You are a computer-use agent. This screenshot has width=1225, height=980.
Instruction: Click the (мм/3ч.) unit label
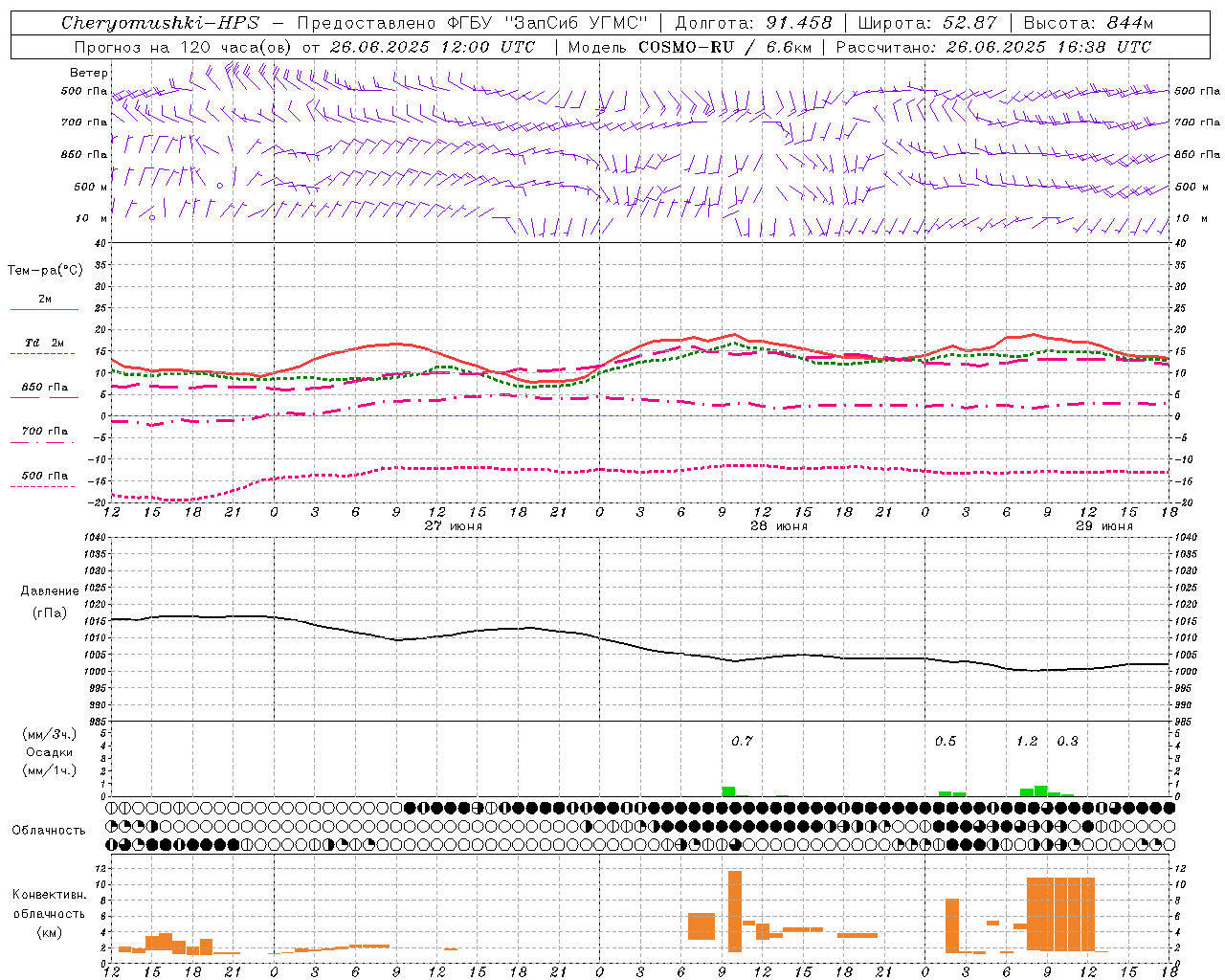pyautogui.click(x=49, y=735)
